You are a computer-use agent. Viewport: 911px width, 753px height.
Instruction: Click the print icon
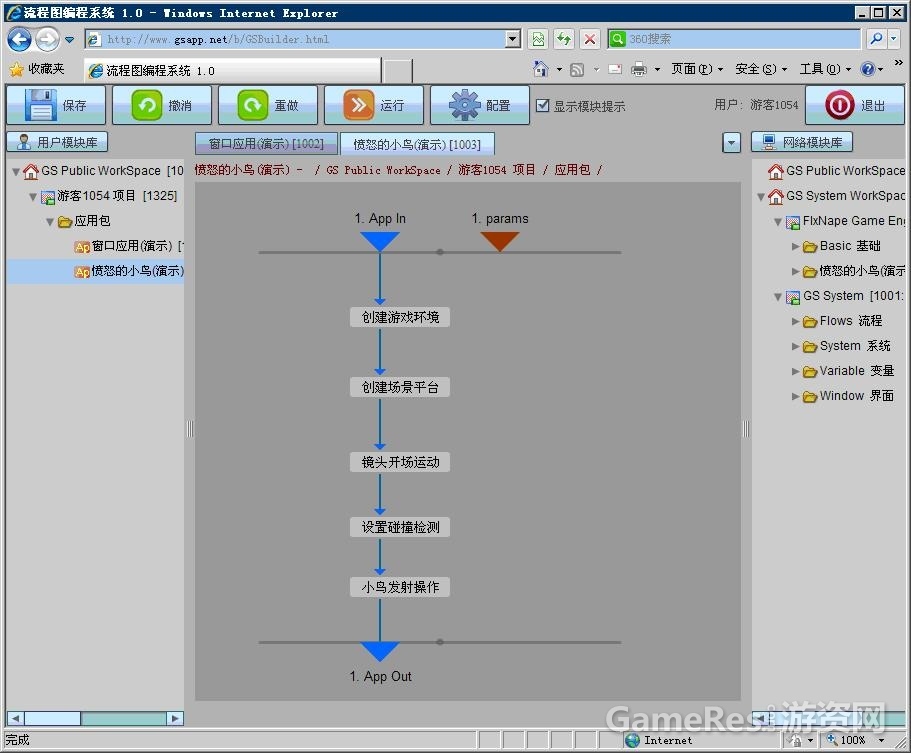coord(639,70)
